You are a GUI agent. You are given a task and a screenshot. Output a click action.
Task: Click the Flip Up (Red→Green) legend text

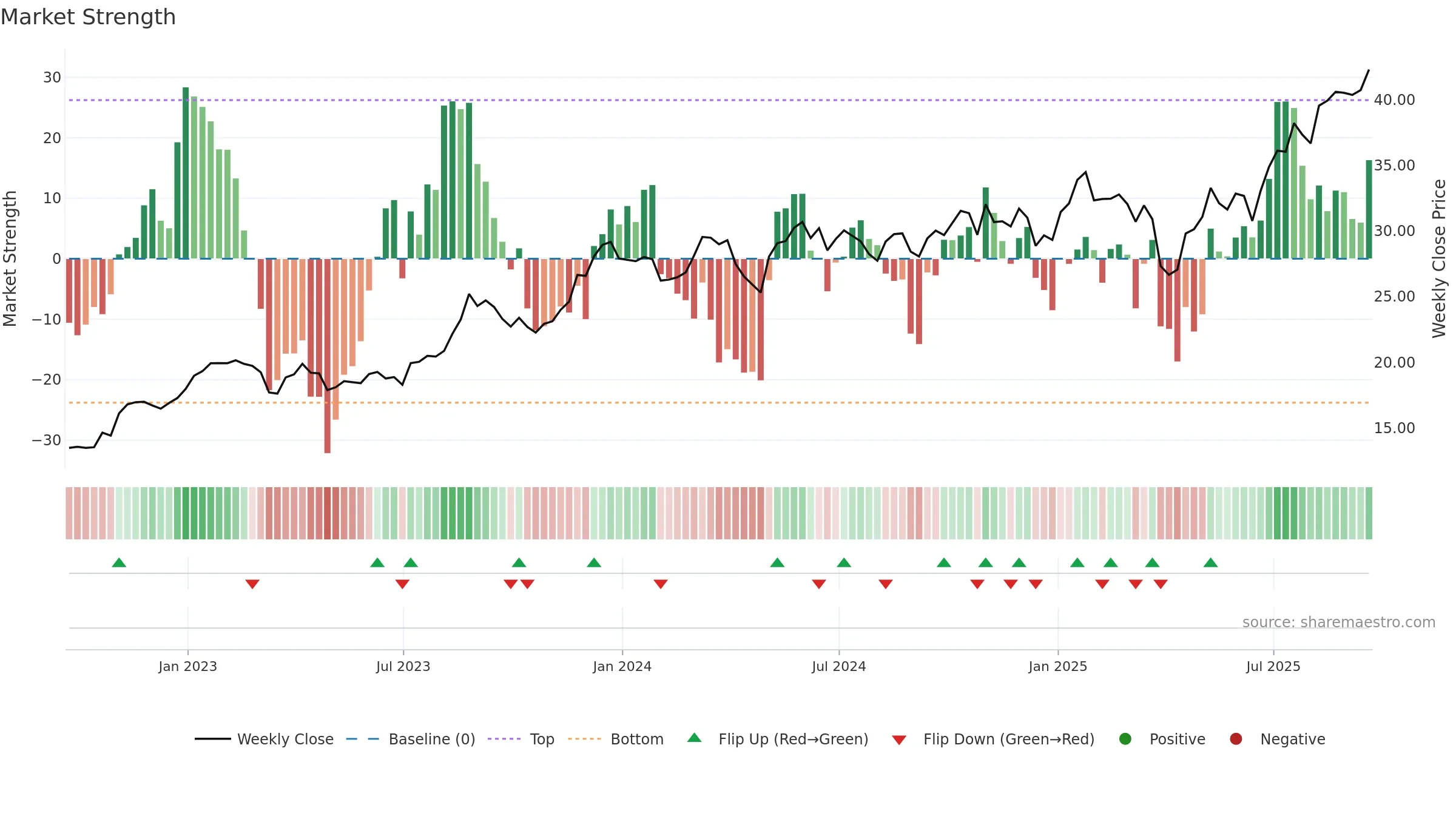tap(794, 739)
